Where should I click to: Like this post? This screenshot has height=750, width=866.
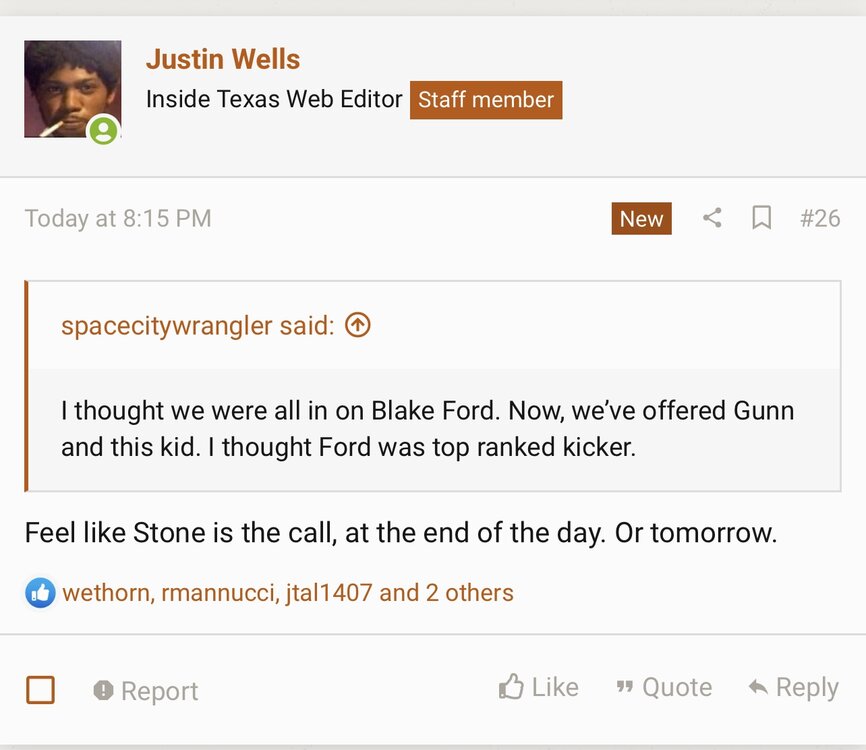coord(539,687)
